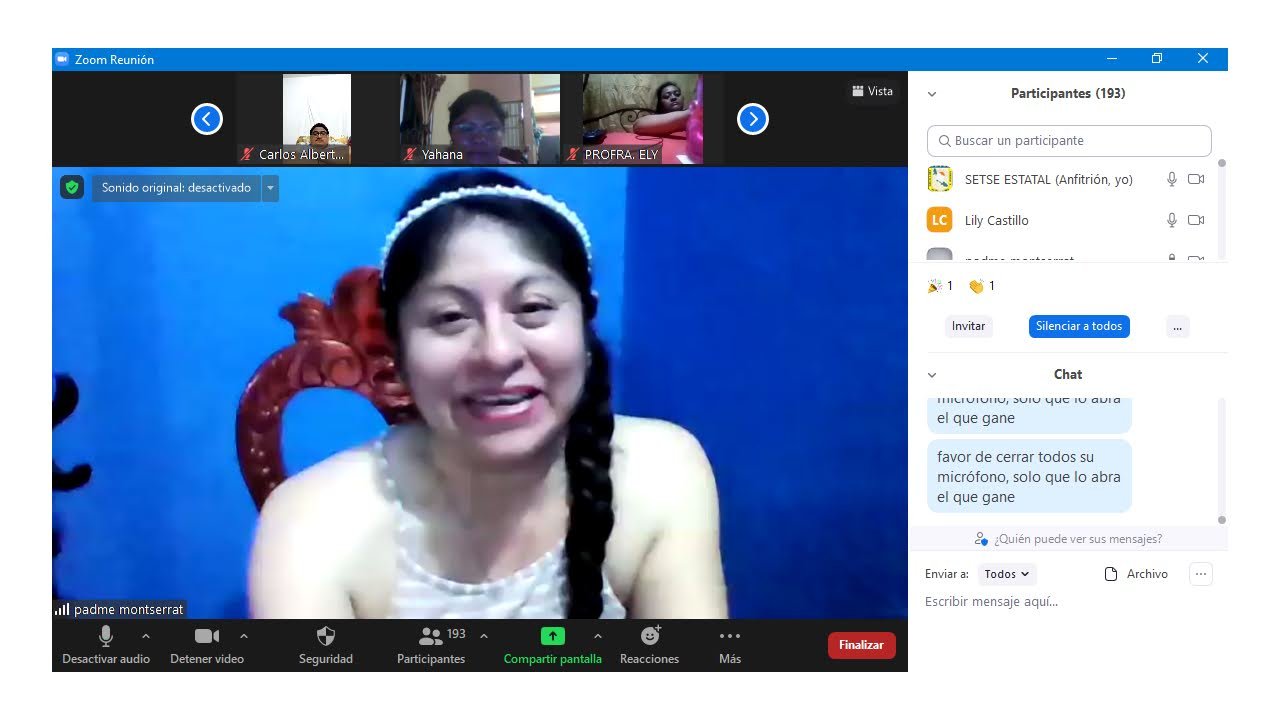
Task: Show next video thumbnails with right arrow
Action: point(753,119)
